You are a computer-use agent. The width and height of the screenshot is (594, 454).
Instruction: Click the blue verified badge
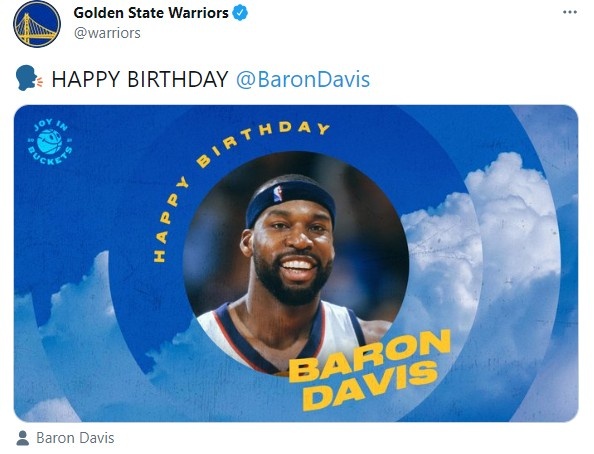click(240, 13)
